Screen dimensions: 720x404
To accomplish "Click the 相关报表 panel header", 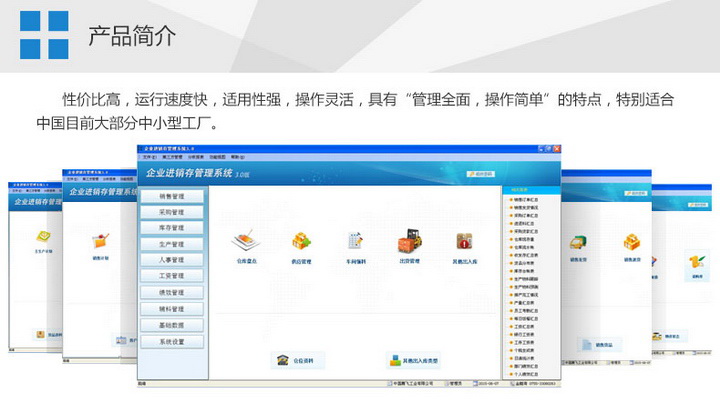I will (531, 190).
